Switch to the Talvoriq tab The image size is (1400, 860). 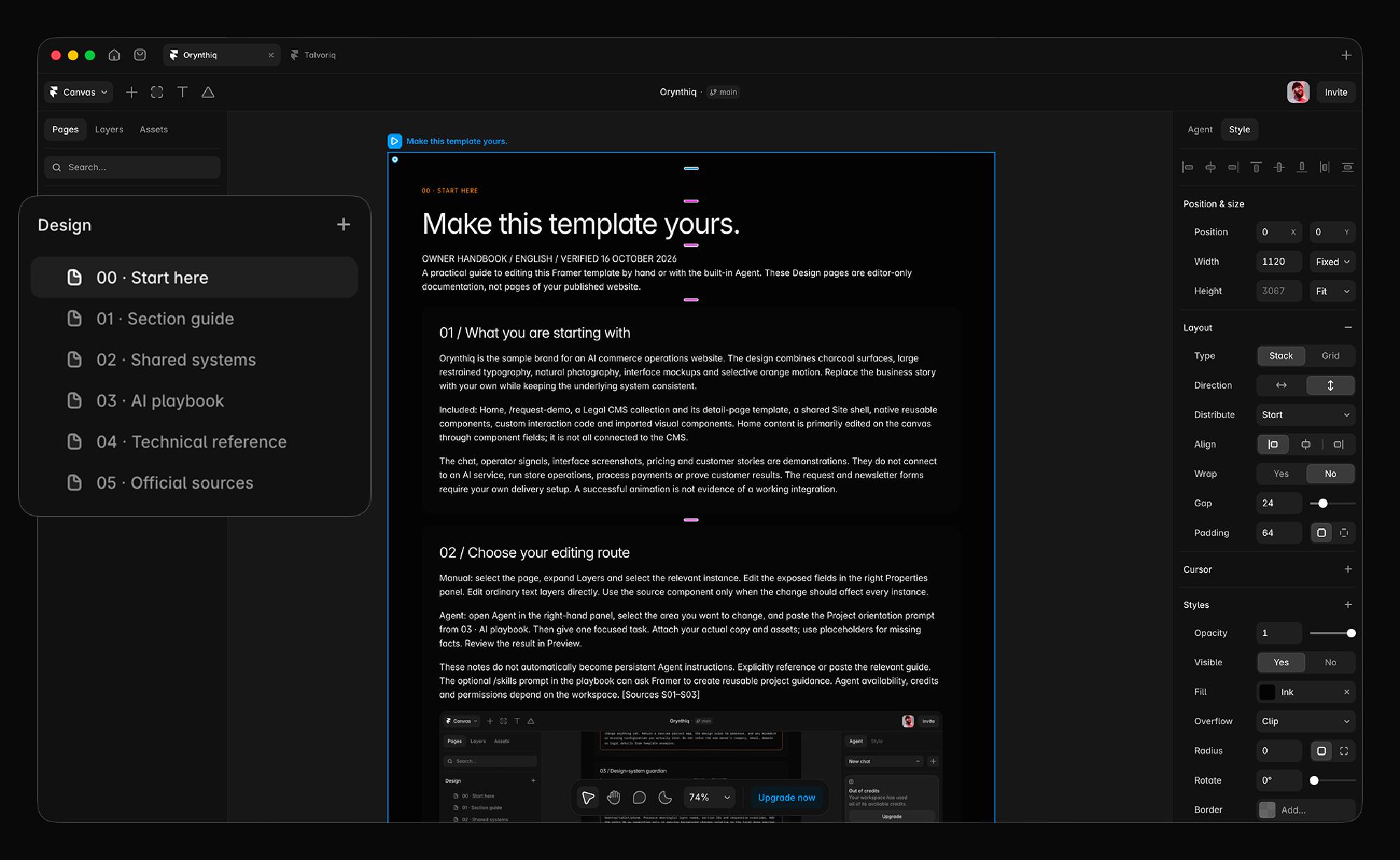(314, 55)
